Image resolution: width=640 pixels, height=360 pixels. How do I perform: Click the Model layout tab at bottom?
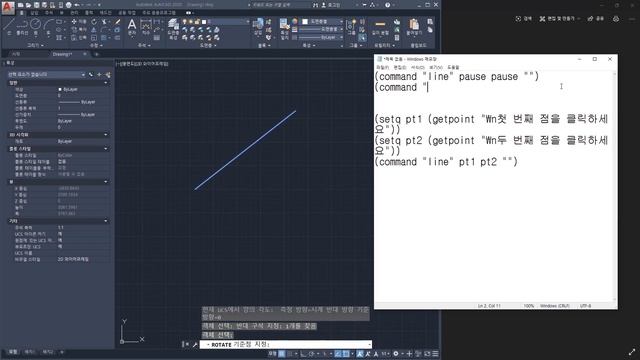coord(13,352)
